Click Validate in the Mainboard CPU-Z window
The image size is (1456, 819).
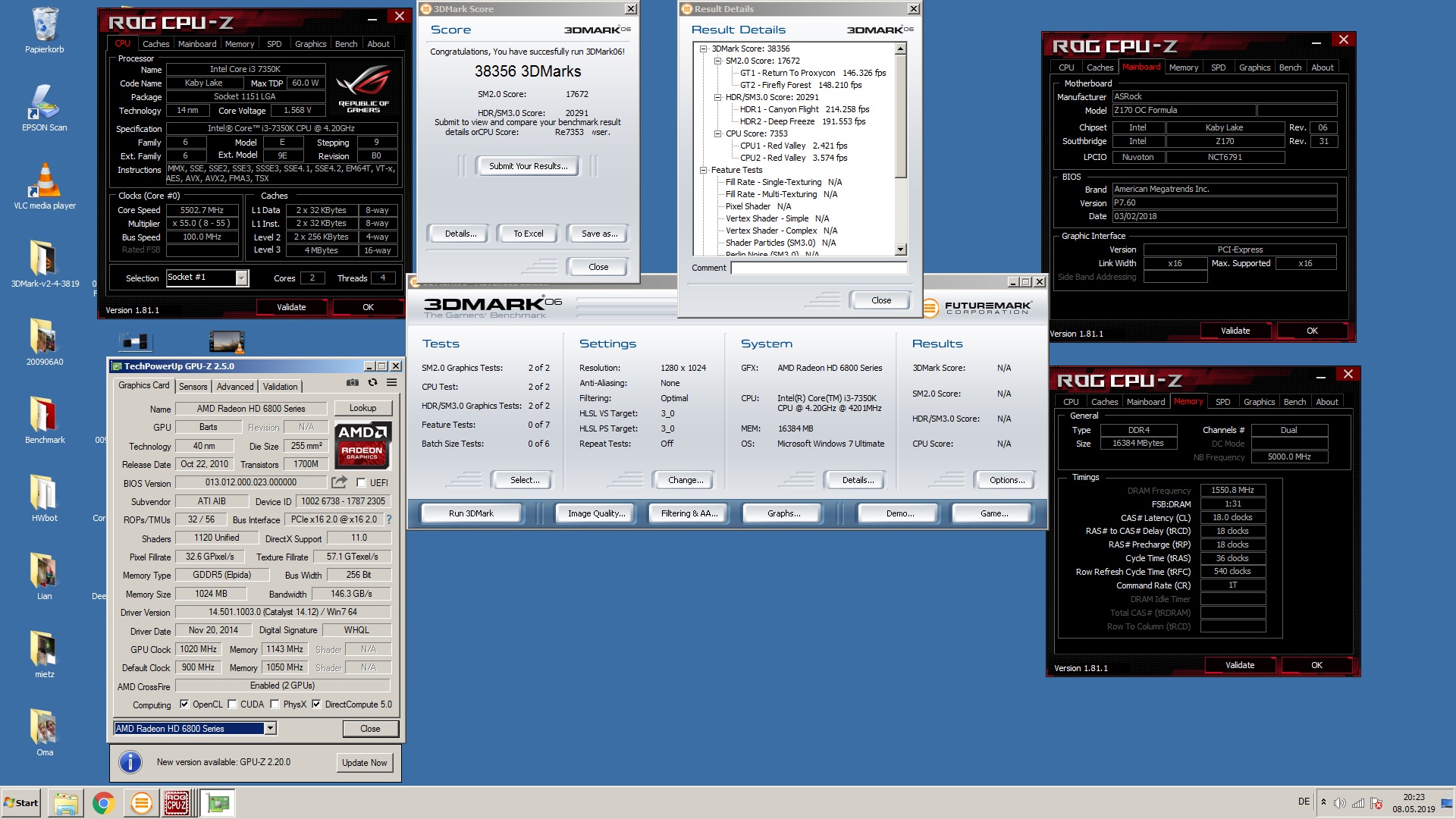[1235, 331]
